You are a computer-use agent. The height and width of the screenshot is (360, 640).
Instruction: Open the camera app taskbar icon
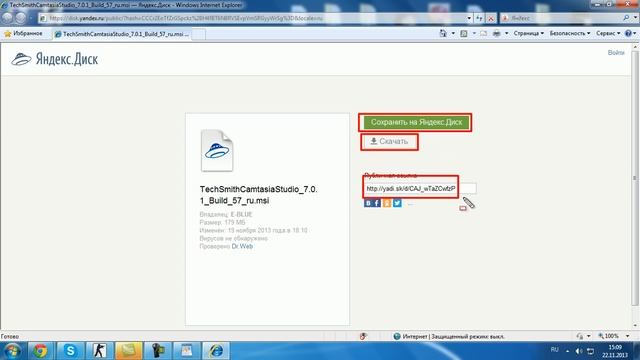point(158,351)
